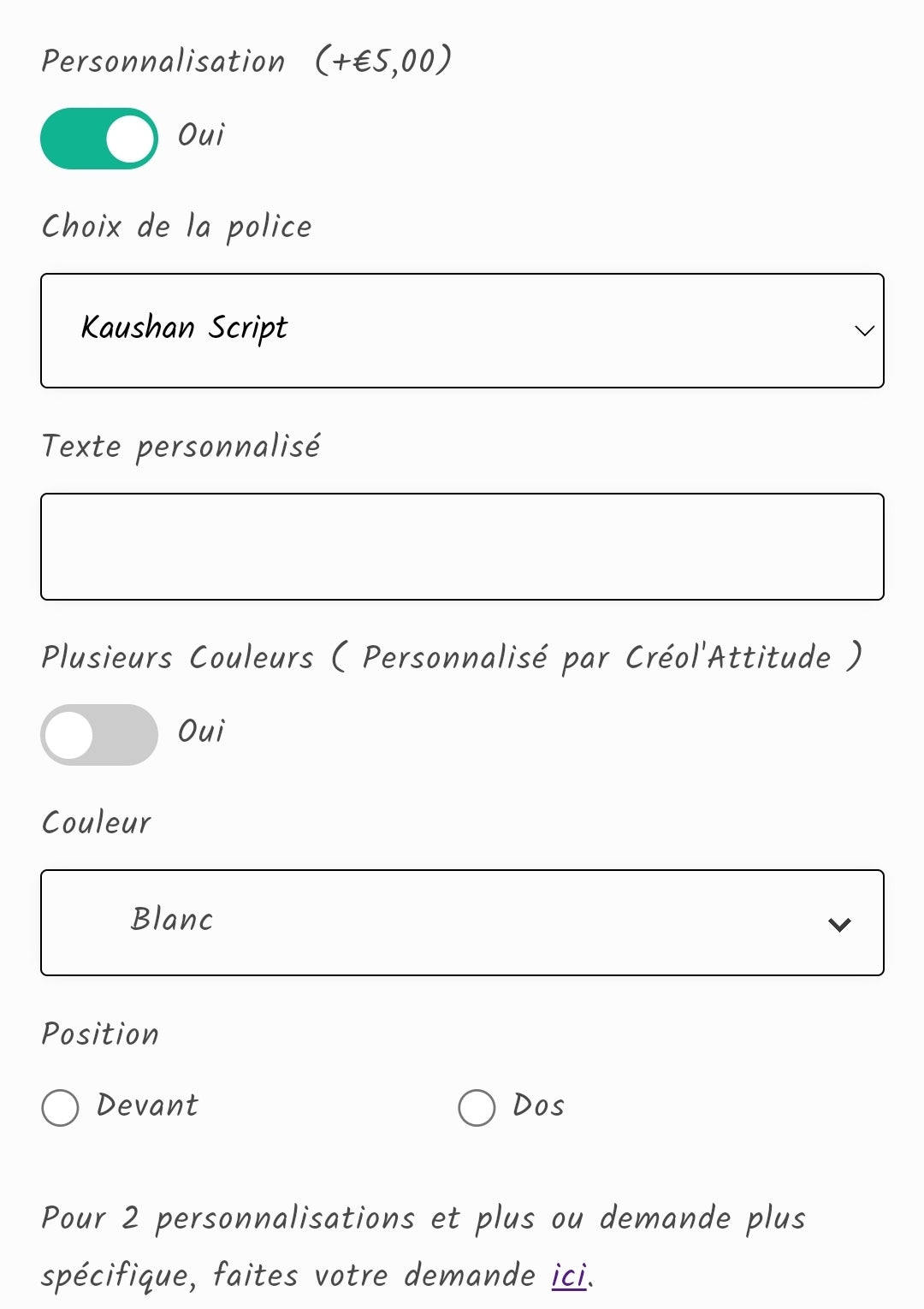Click the Dos option label
Image resolution: width=924 pixels, height=1309 pixels.
538,1105
